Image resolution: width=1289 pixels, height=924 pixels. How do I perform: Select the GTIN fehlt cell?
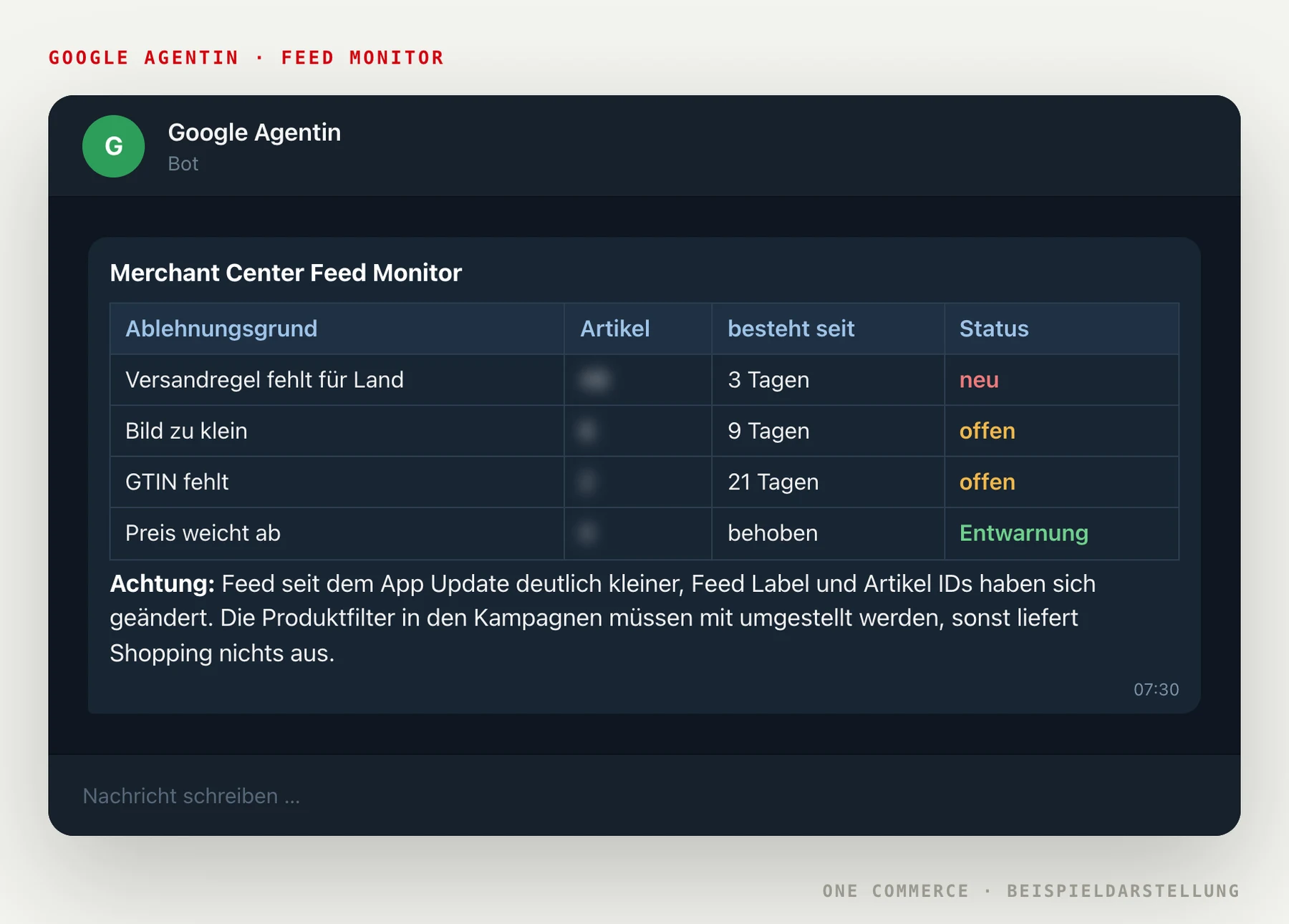click(x=337, y=482)
